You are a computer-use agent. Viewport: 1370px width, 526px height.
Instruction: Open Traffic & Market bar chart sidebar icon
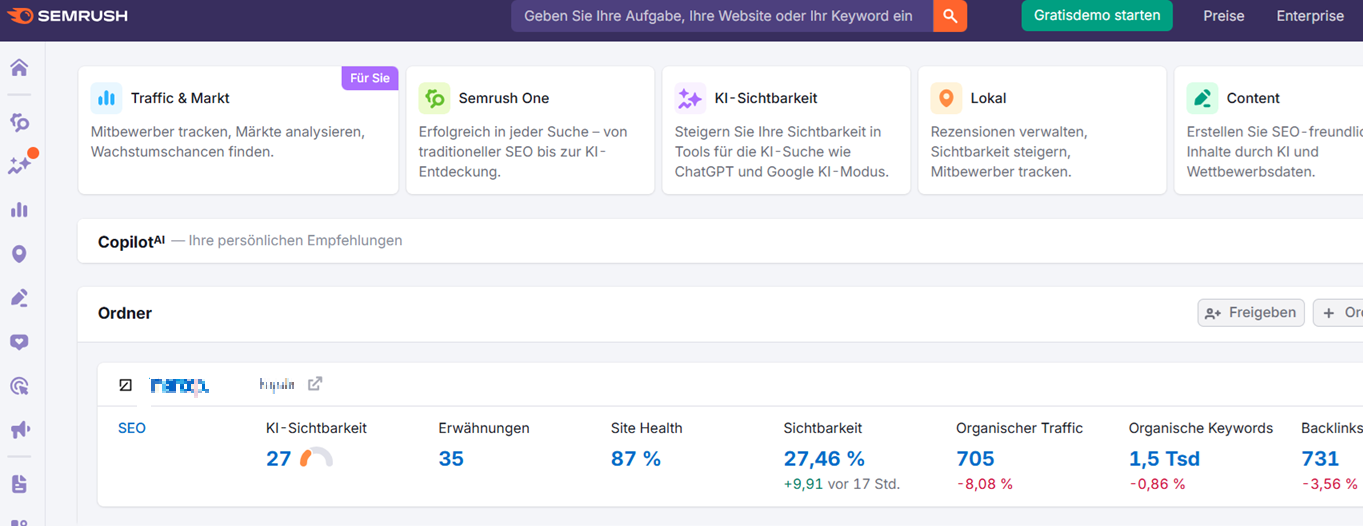point(19,210)
